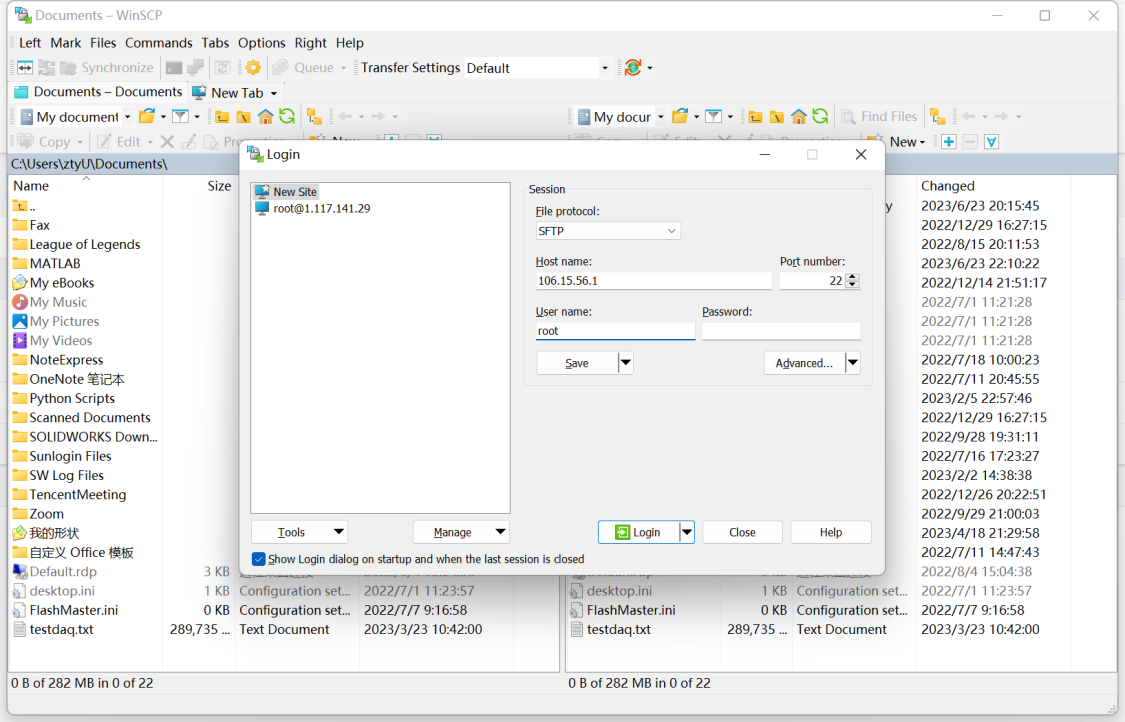This screenshot has width=1125, height=722.
Task: Go to parent directory in right panel
Action: tap(756, 116)
